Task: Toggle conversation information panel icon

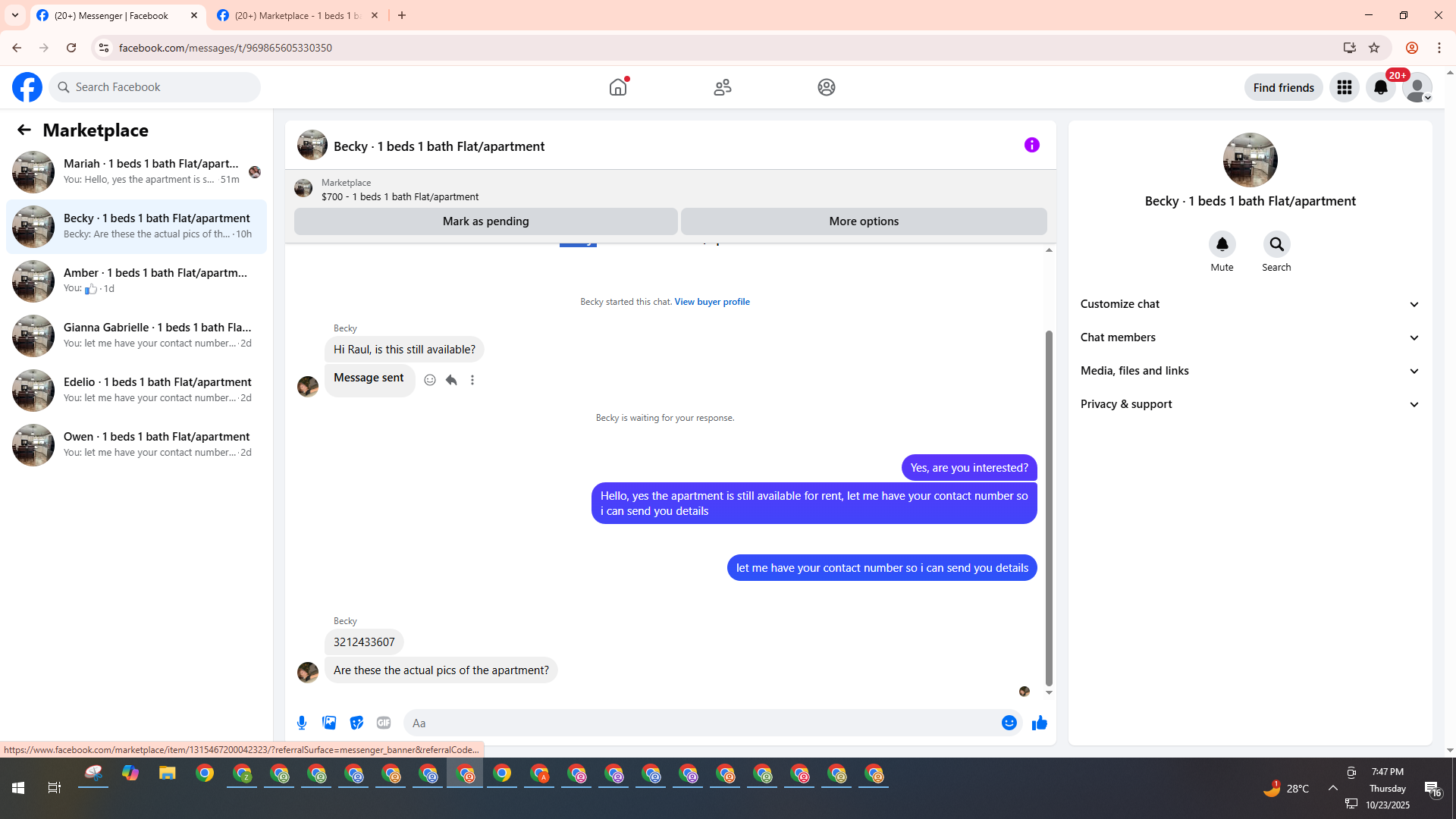Action: tap(1031, 145)
